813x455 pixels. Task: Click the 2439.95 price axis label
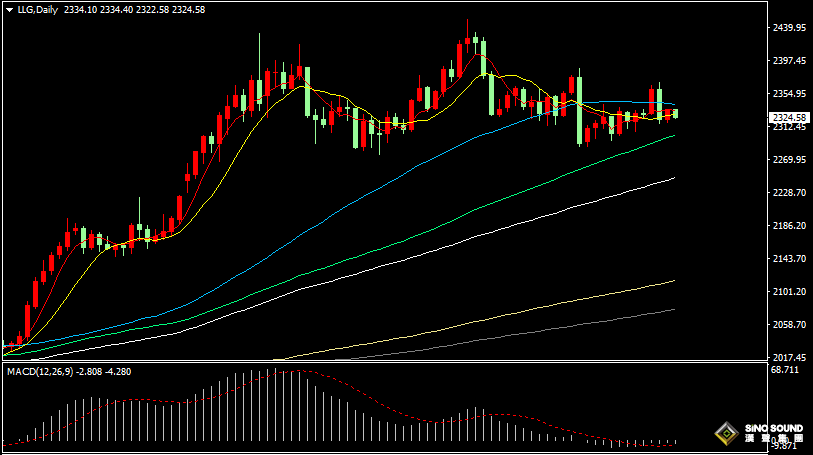788,28
